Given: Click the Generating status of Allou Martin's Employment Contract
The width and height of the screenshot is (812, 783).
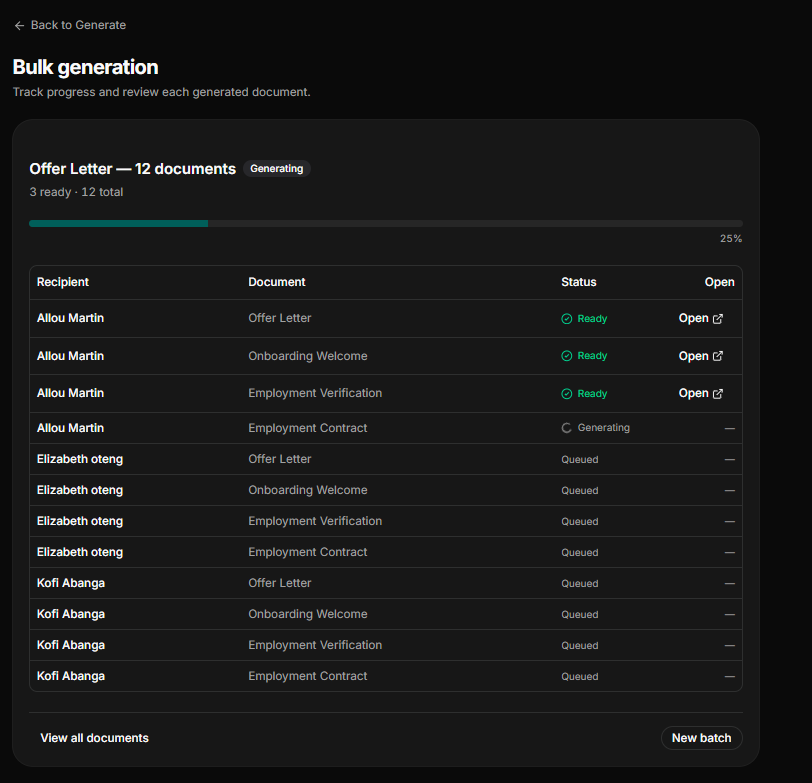Looking at the screenshot, I should (596, 428).
